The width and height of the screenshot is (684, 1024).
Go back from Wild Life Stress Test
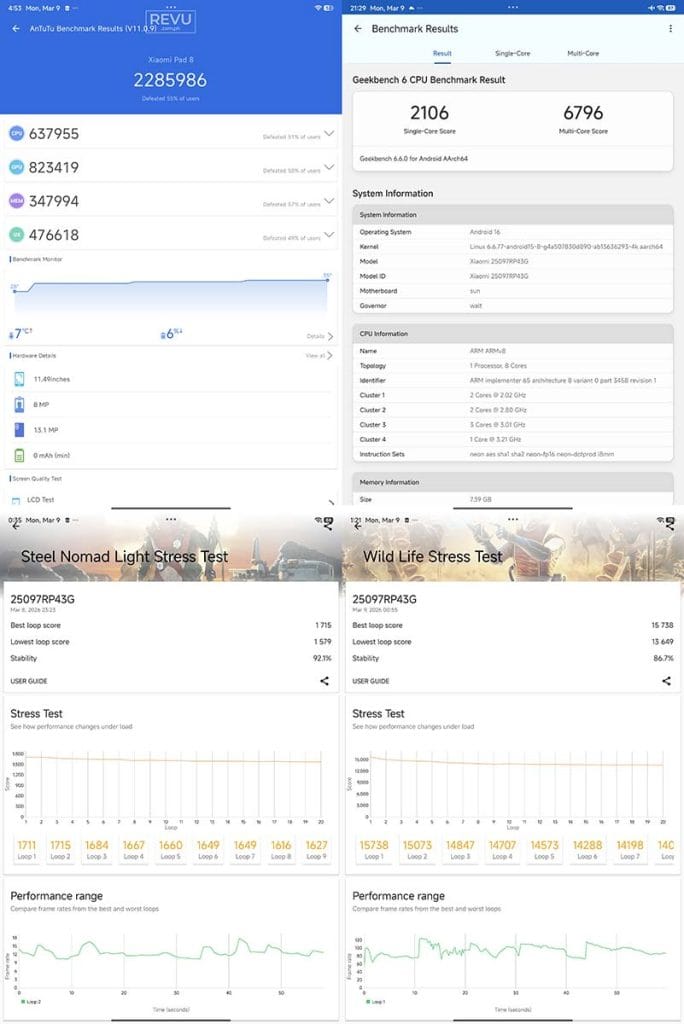[357, 526]
